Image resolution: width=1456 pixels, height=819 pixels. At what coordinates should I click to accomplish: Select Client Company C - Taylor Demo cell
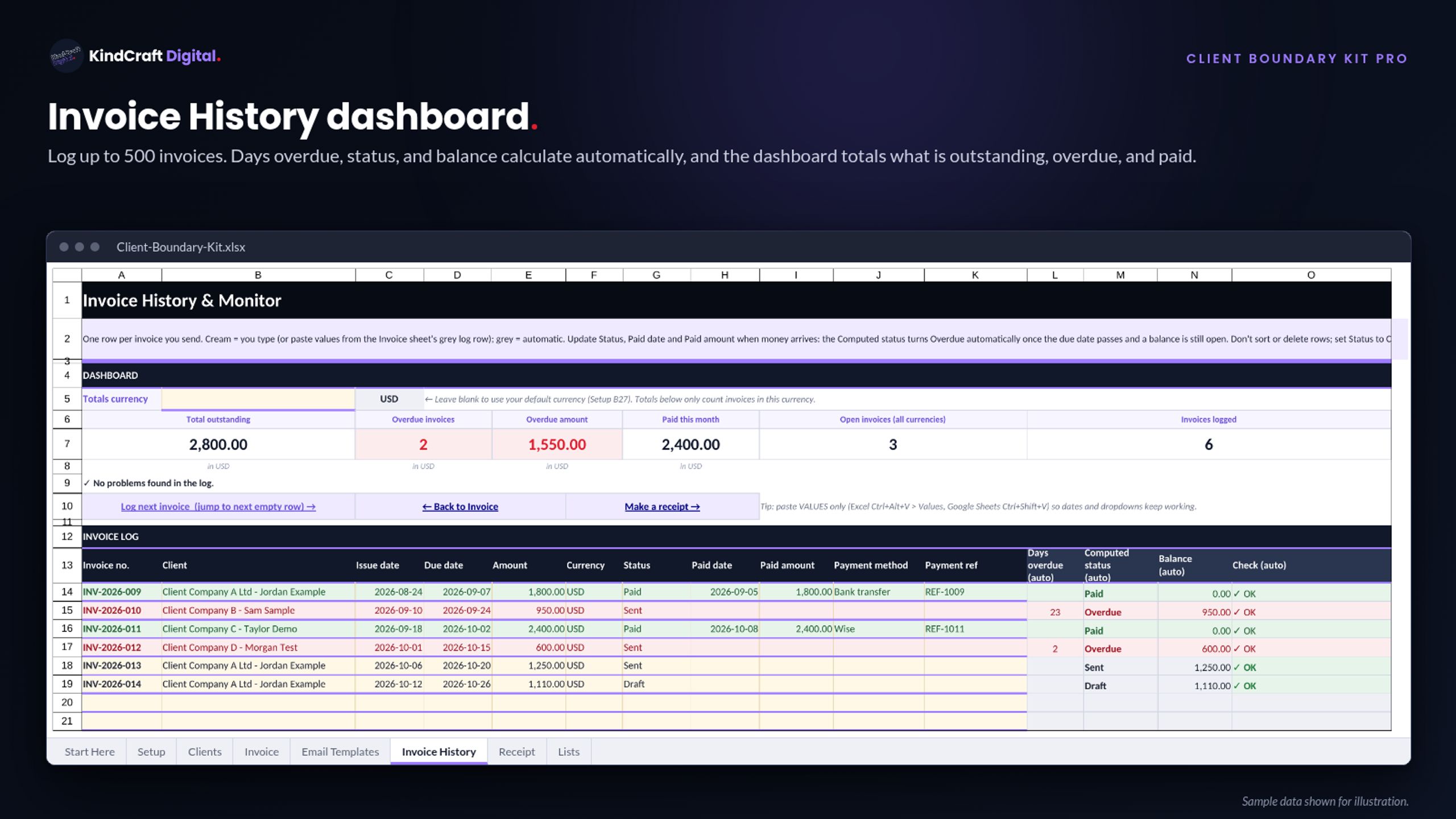pyautogui.click(x=258, y=628)
